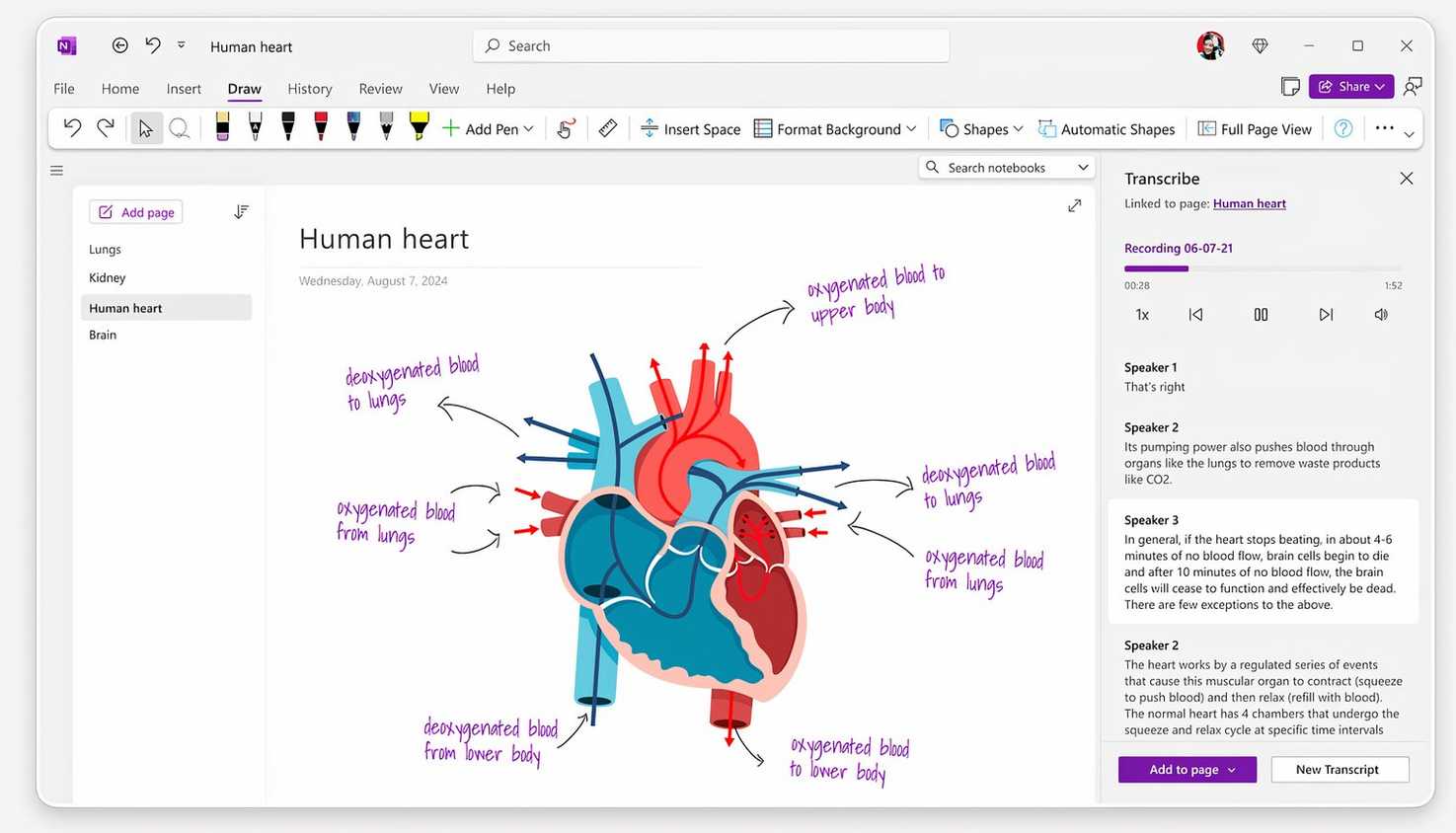Screen dimensions: 1456x833
Task: Select the Lasso Select tool
Action: pos(179,128)
